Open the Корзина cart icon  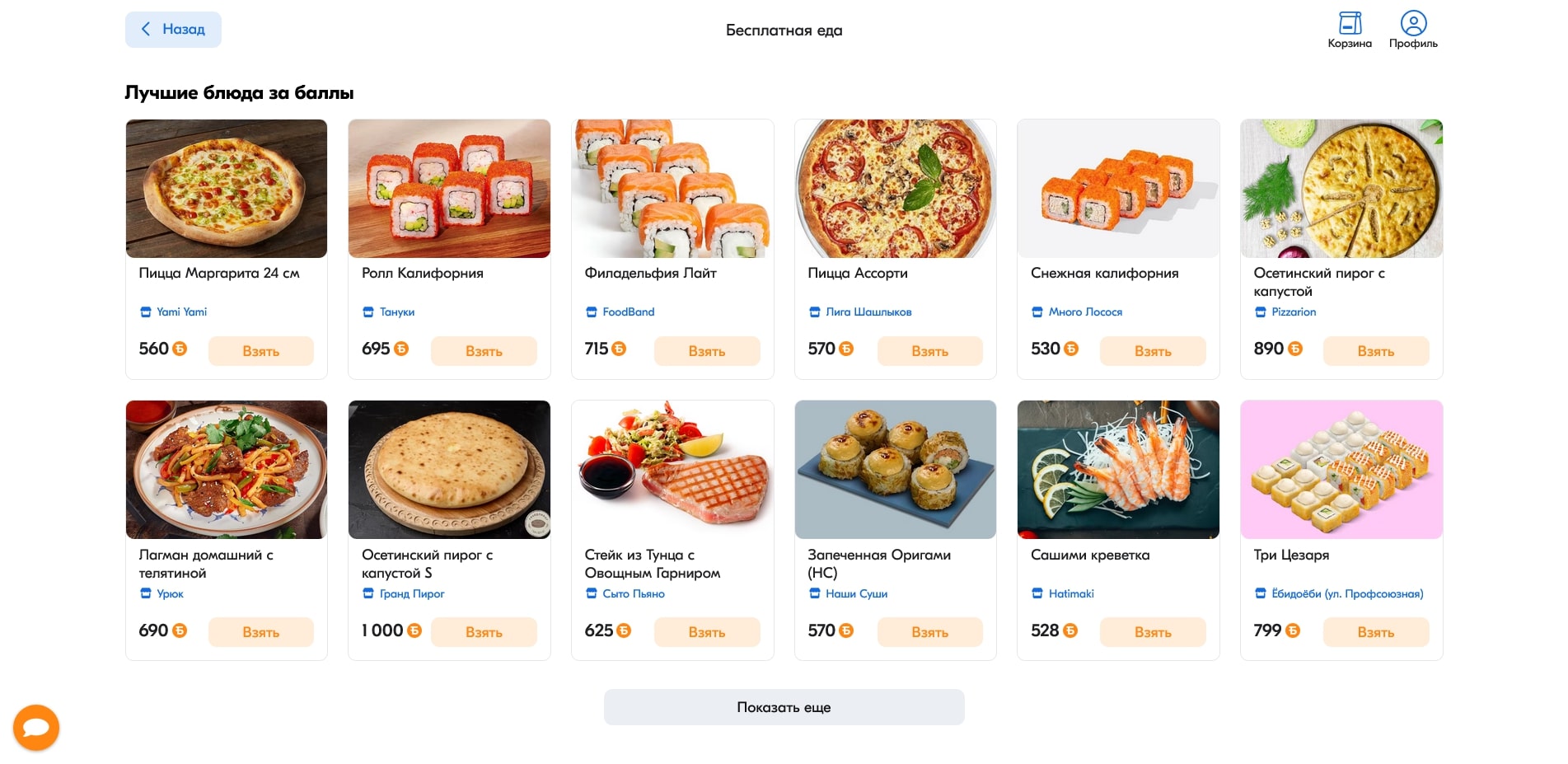[x=1350, y=24]
